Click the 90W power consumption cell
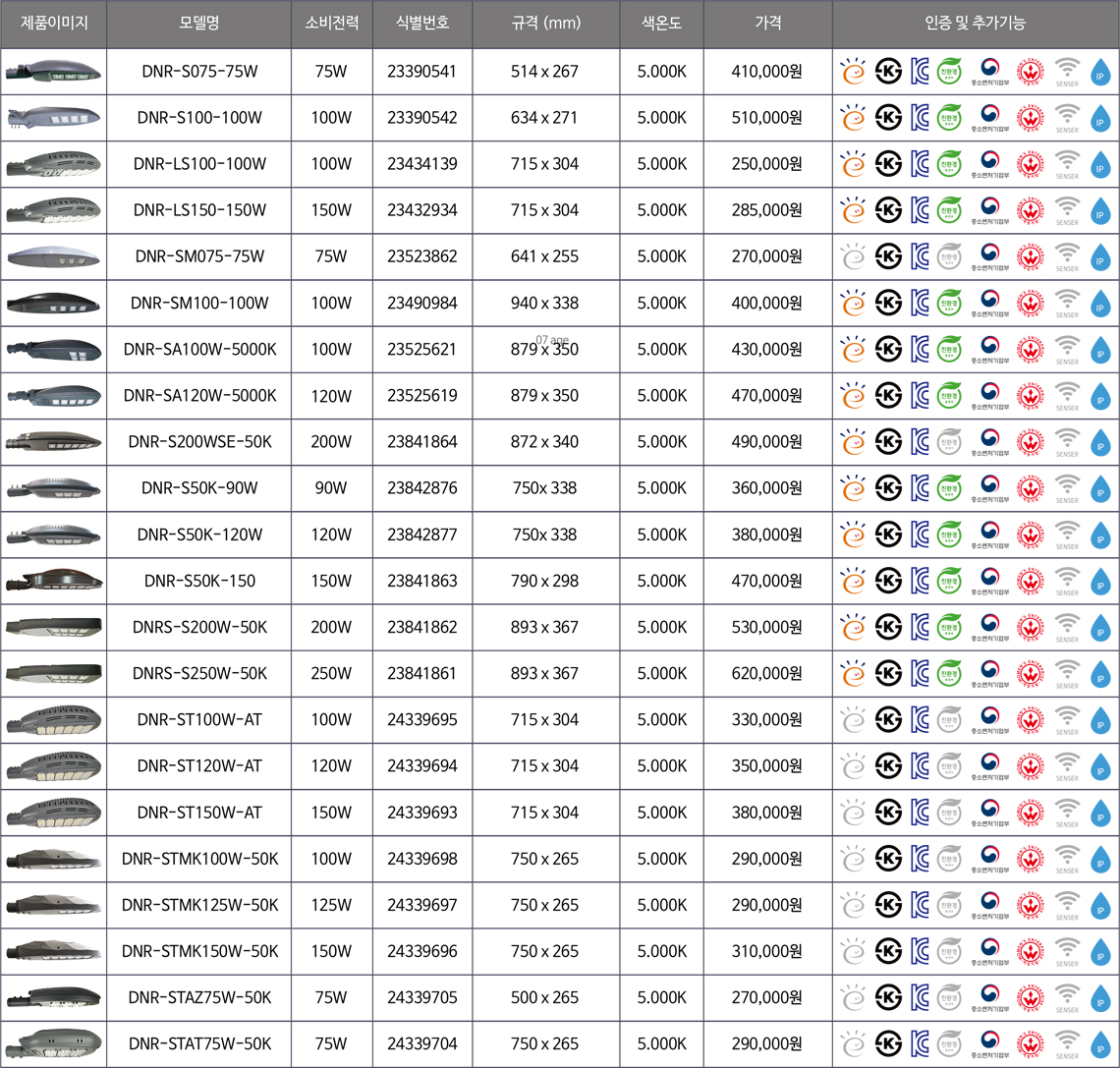Image resolution: width=1120 pixels, height=1068 pixels. tap(331, 488)
